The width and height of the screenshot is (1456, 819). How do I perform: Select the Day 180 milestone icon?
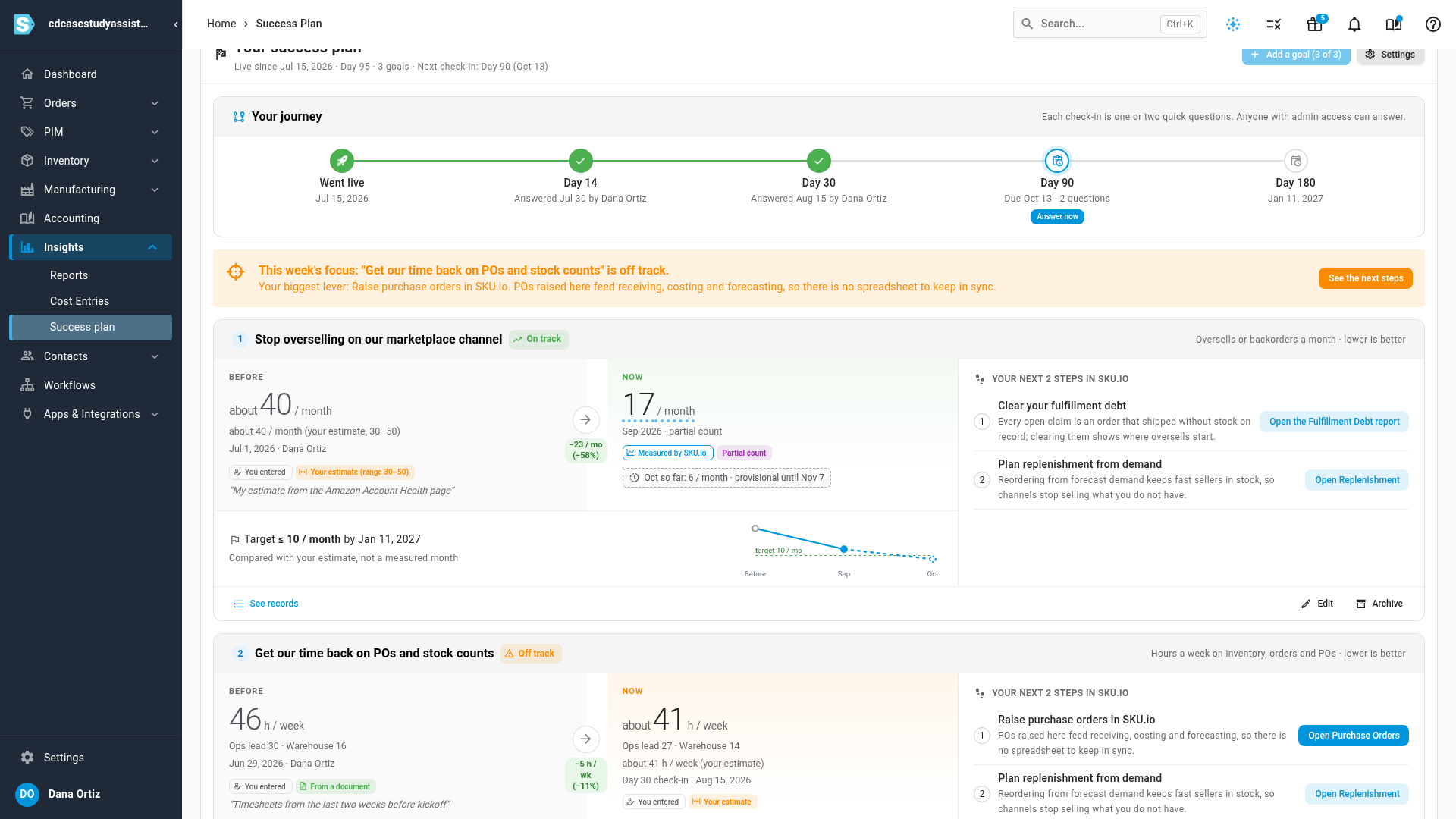tap(1296, 161)
